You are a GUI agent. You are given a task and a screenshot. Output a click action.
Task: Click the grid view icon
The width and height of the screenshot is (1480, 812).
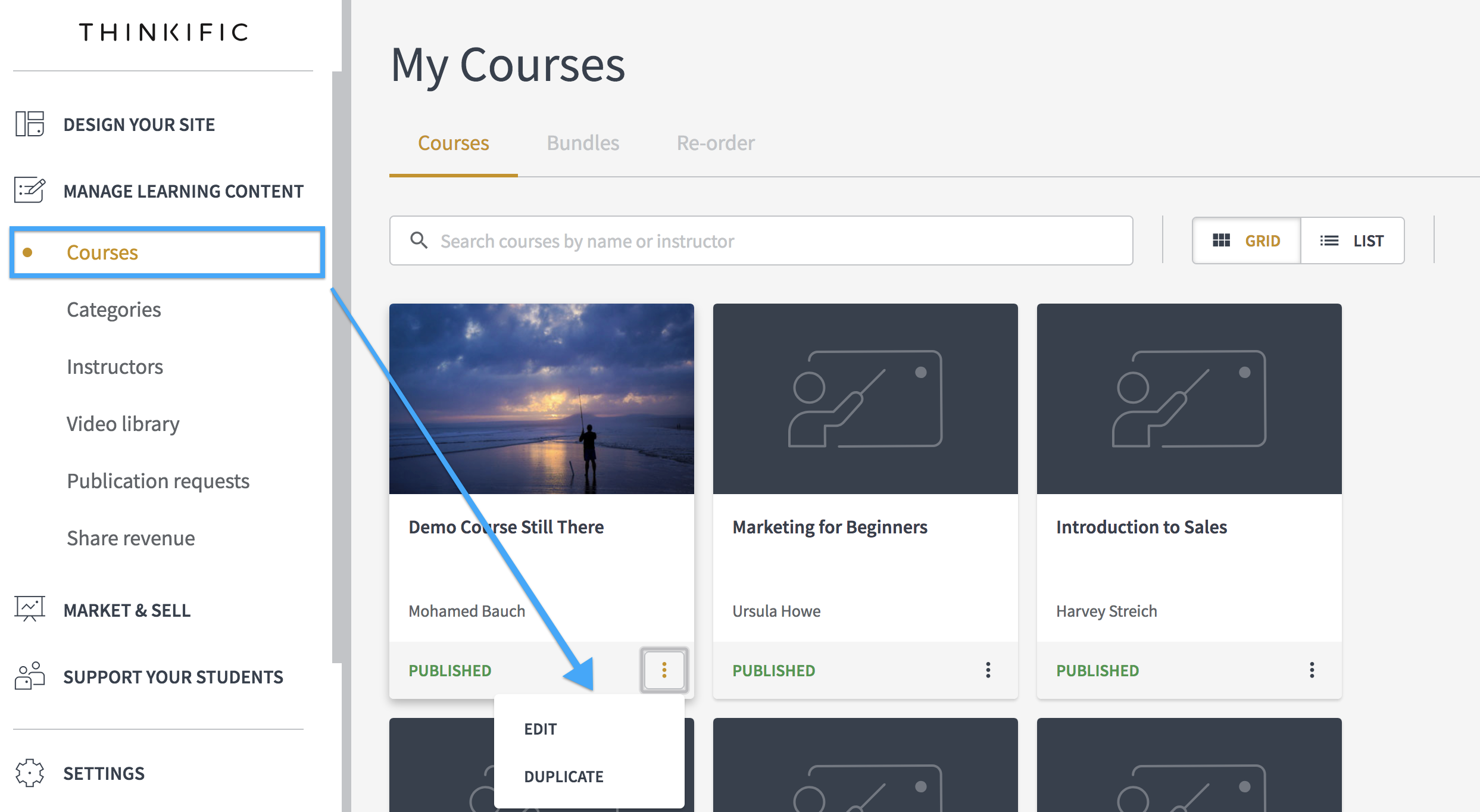point(1222,241)
